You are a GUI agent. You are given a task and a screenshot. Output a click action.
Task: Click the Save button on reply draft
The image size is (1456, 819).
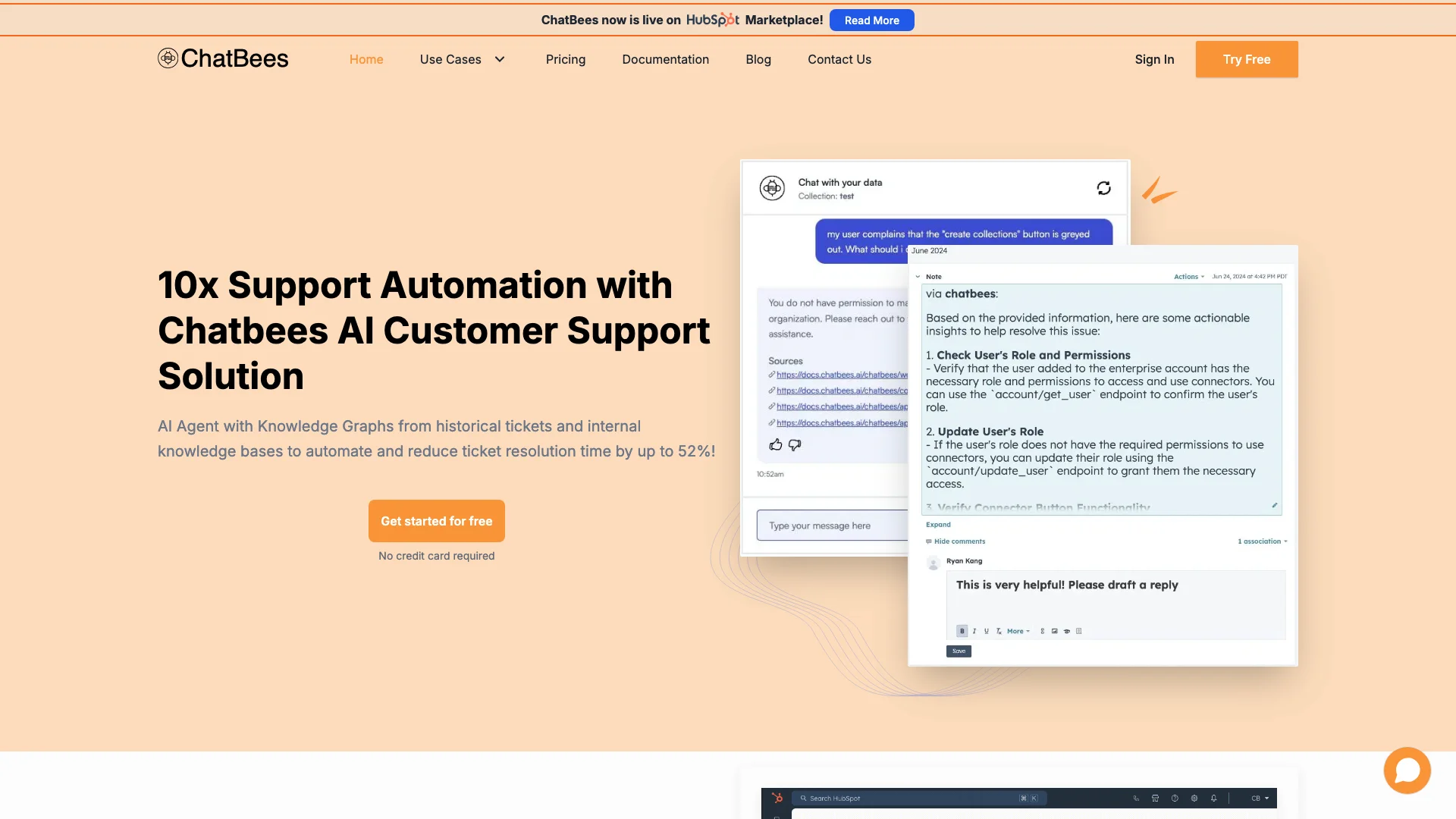click(x=958, y=651)
